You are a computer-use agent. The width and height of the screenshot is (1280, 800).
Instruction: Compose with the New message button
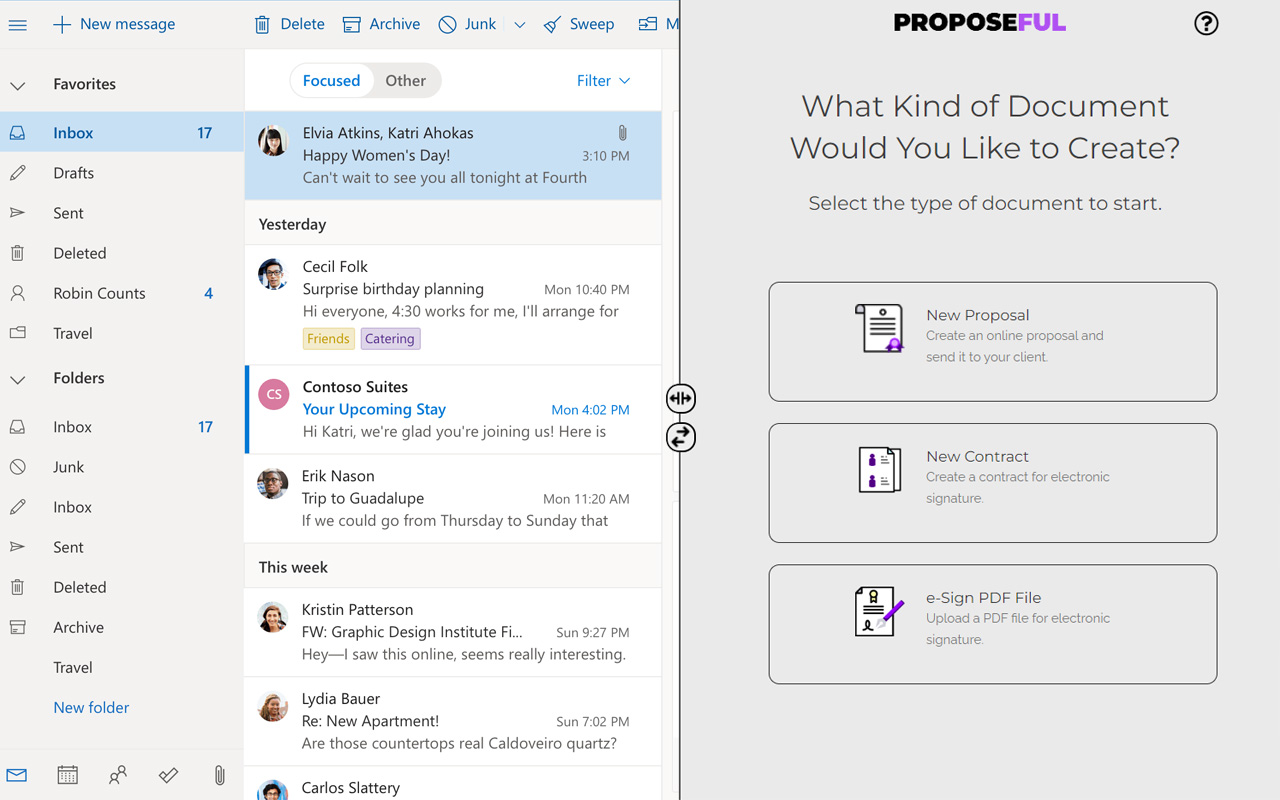(114, 24)
